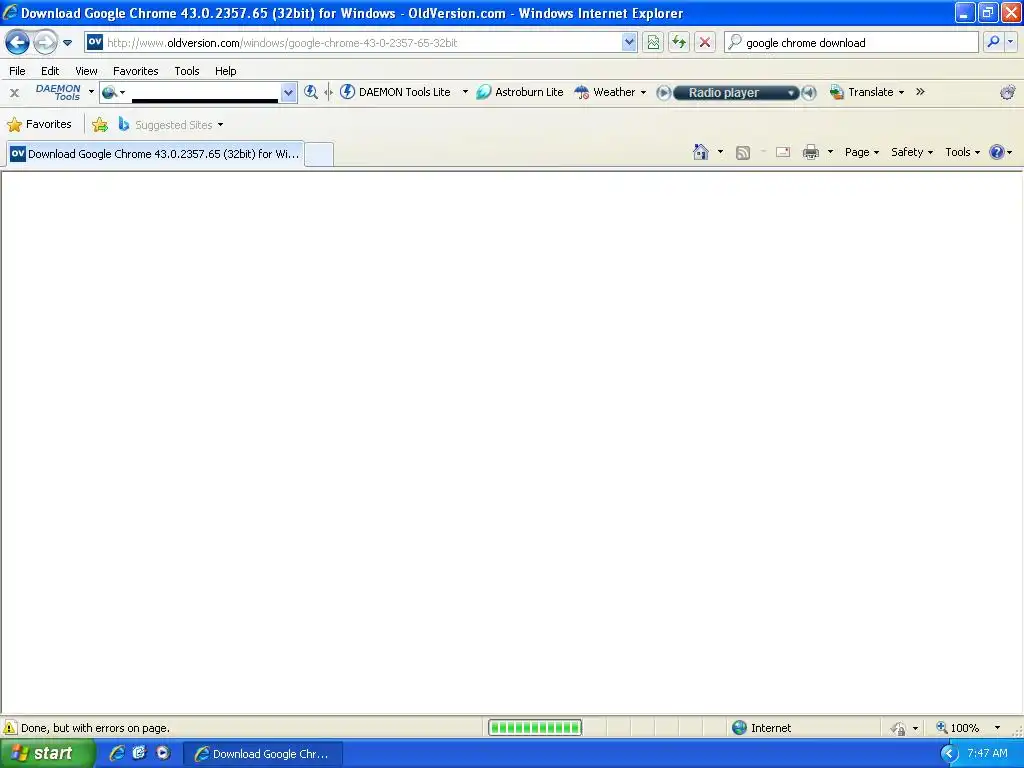Play the radio with the play button
Image resolution: width=1024 pixels, height=768 pixels.
[x=663, y=93]
